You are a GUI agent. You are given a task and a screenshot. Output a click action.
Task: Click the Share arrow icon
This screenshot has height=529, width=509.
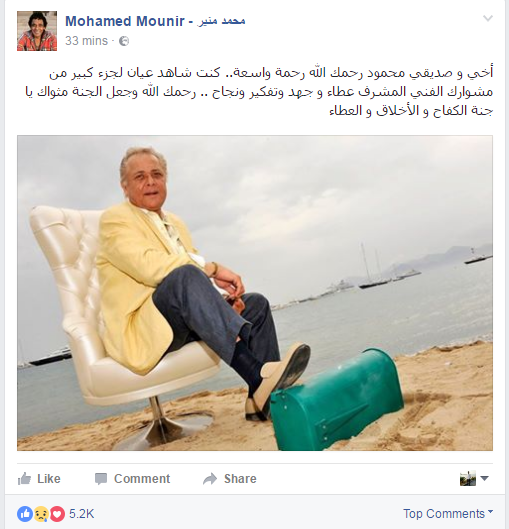click(210, 479)
